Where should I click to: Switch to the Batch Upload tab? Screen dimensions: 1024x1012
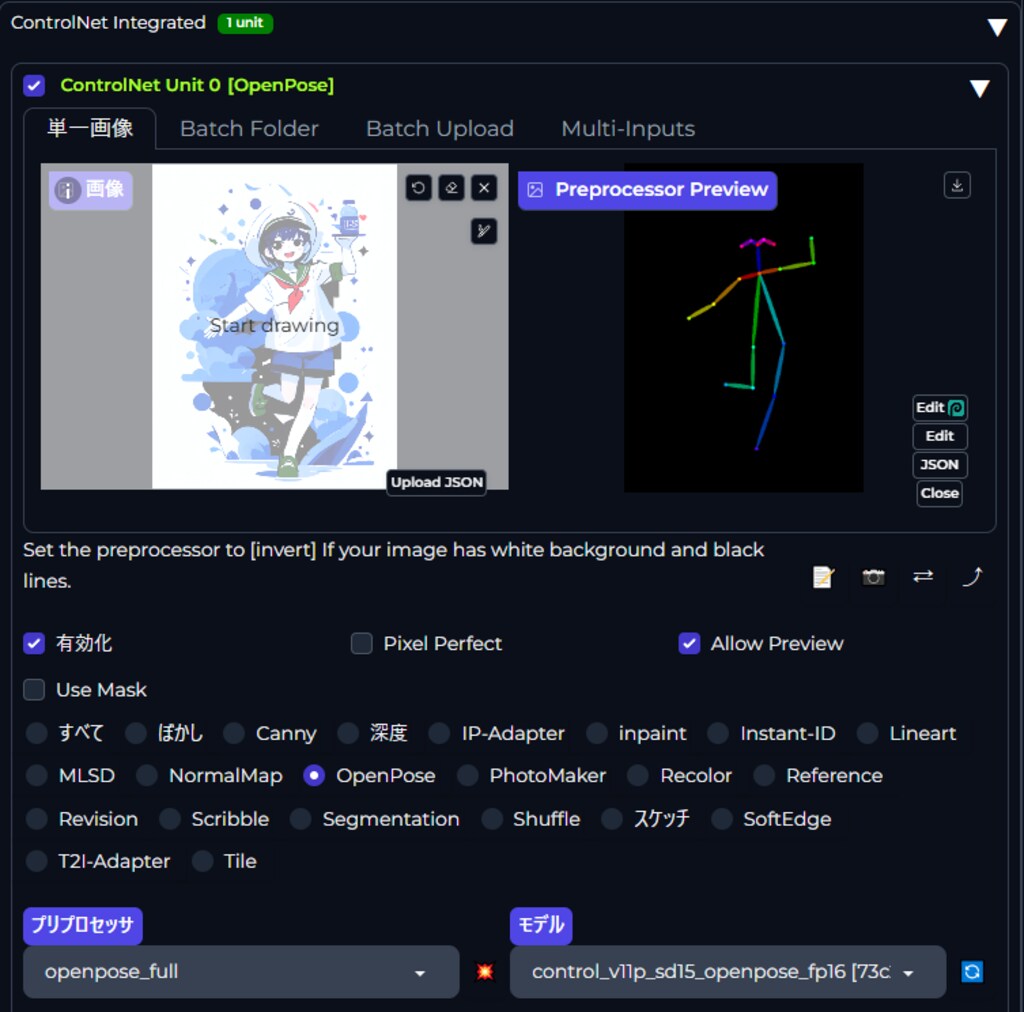click(439, 128)
